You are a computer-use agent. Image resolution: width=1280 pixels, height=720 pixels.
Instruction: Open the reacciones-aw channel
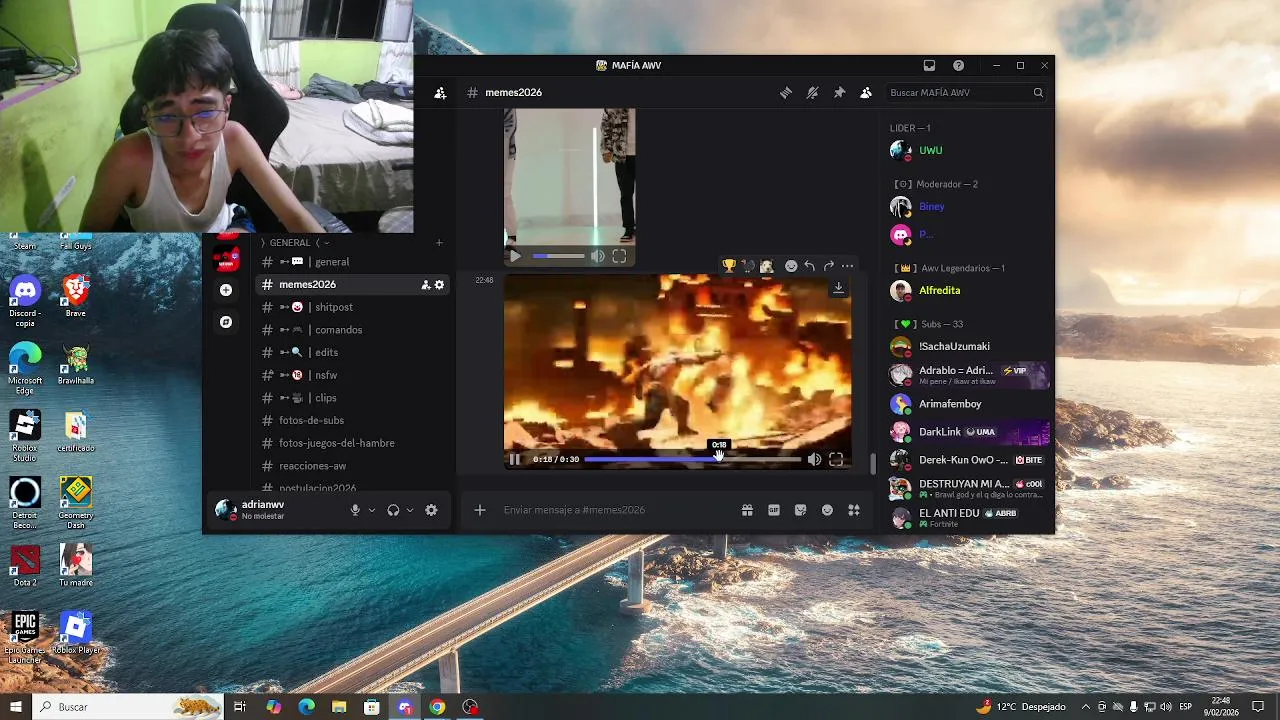pos(352,466)
